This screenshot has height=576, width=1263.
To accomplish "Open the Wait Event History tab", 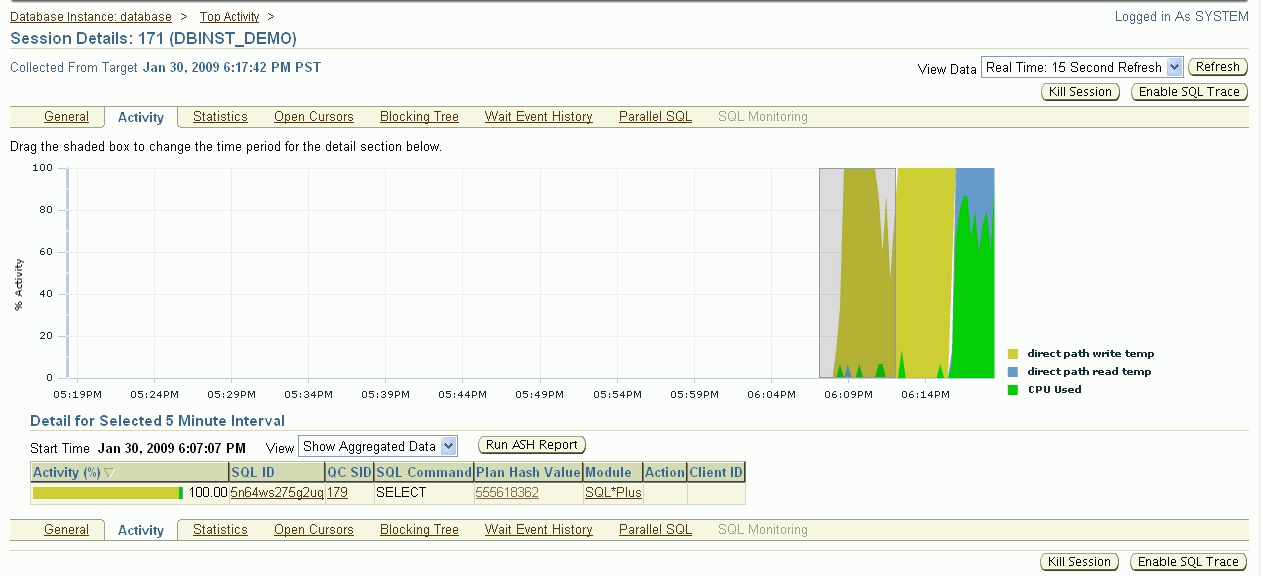I will (538, 117).
